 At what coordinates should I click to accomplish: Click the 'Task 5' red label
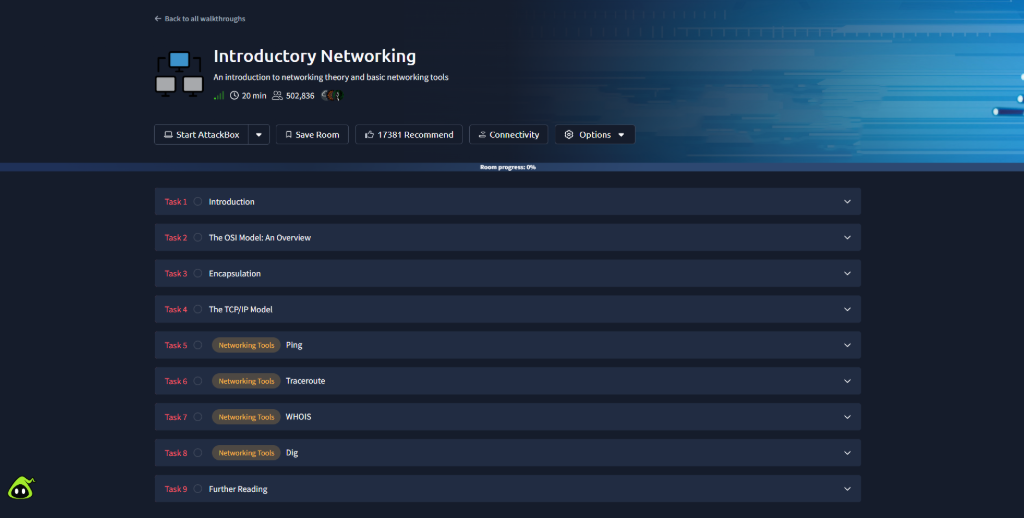point(176,345)
